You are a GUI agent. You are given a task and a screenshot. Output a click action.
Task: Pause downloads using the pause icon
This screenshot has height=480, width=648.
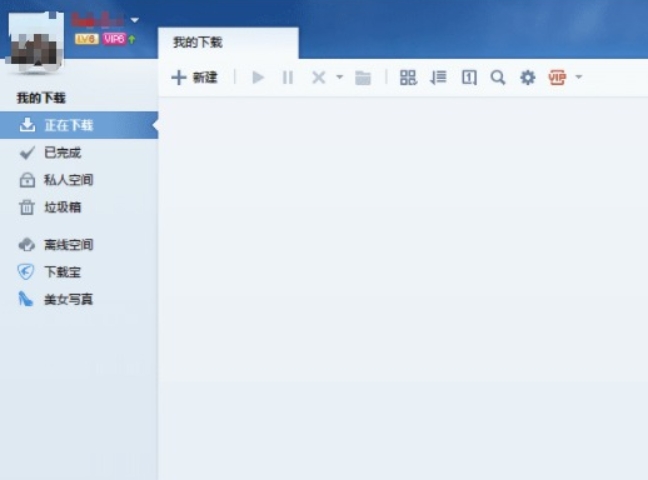click(x=288, y=77)
